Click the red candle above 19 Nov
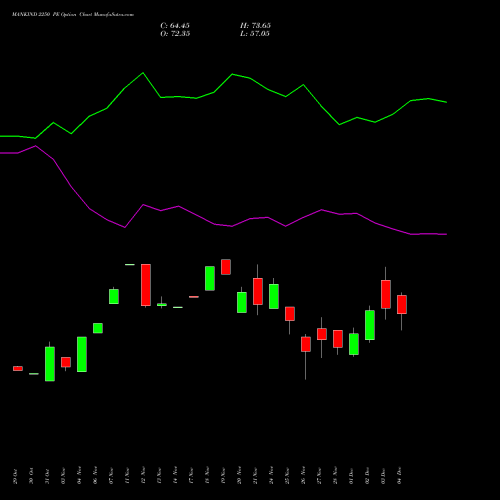500x500 pixels. tap(226, 267)
